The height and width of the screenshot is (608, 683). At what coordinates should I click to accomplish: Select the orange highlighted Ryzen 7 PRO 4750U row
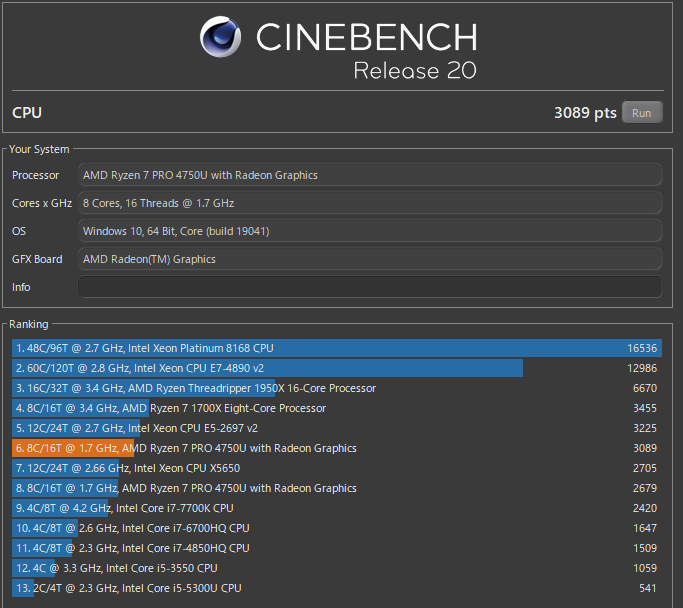[x=337, y=448]
